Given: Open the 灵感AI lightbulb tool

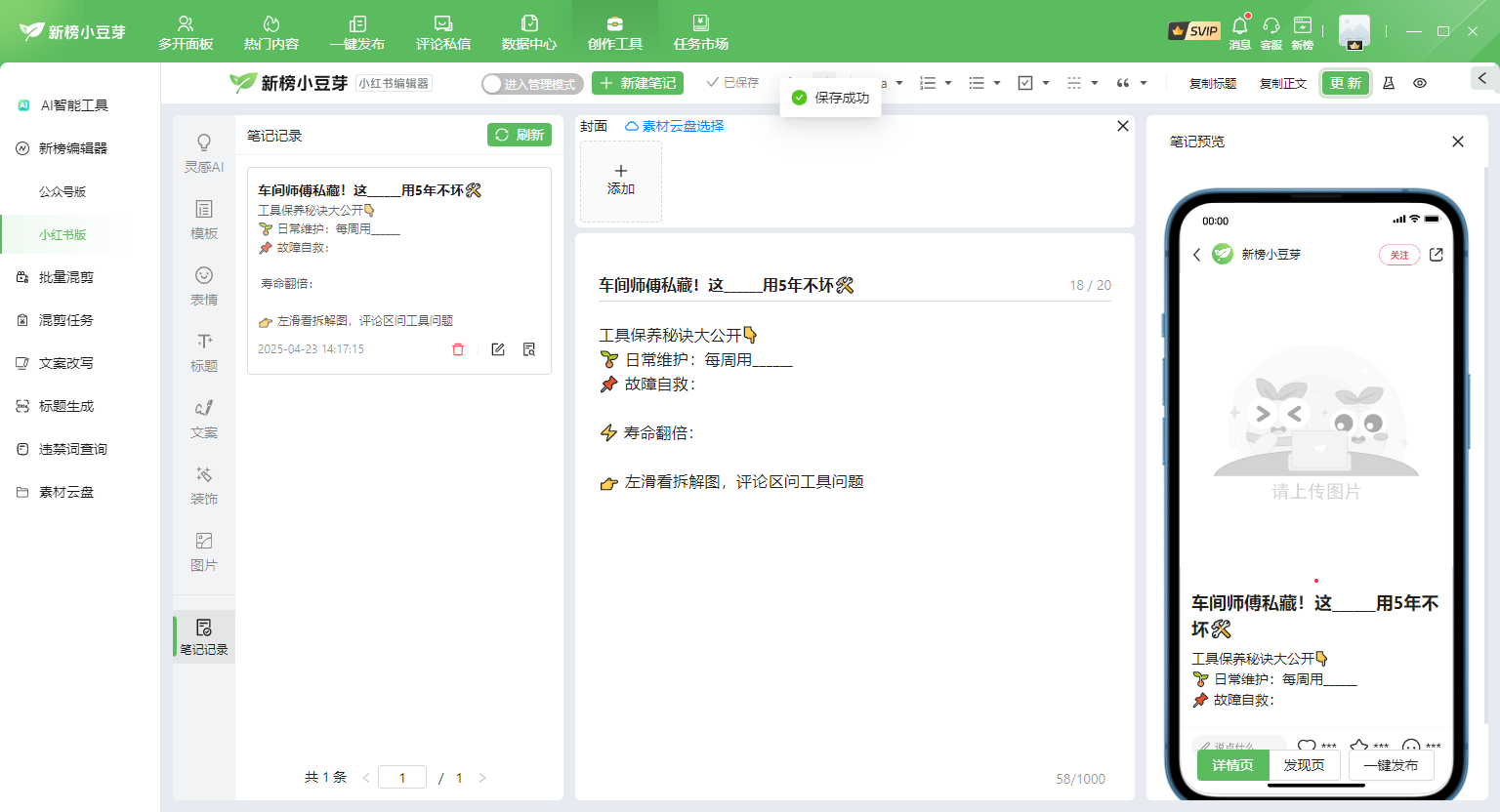Looking at the screenshot, I should (x=204, y=153).
